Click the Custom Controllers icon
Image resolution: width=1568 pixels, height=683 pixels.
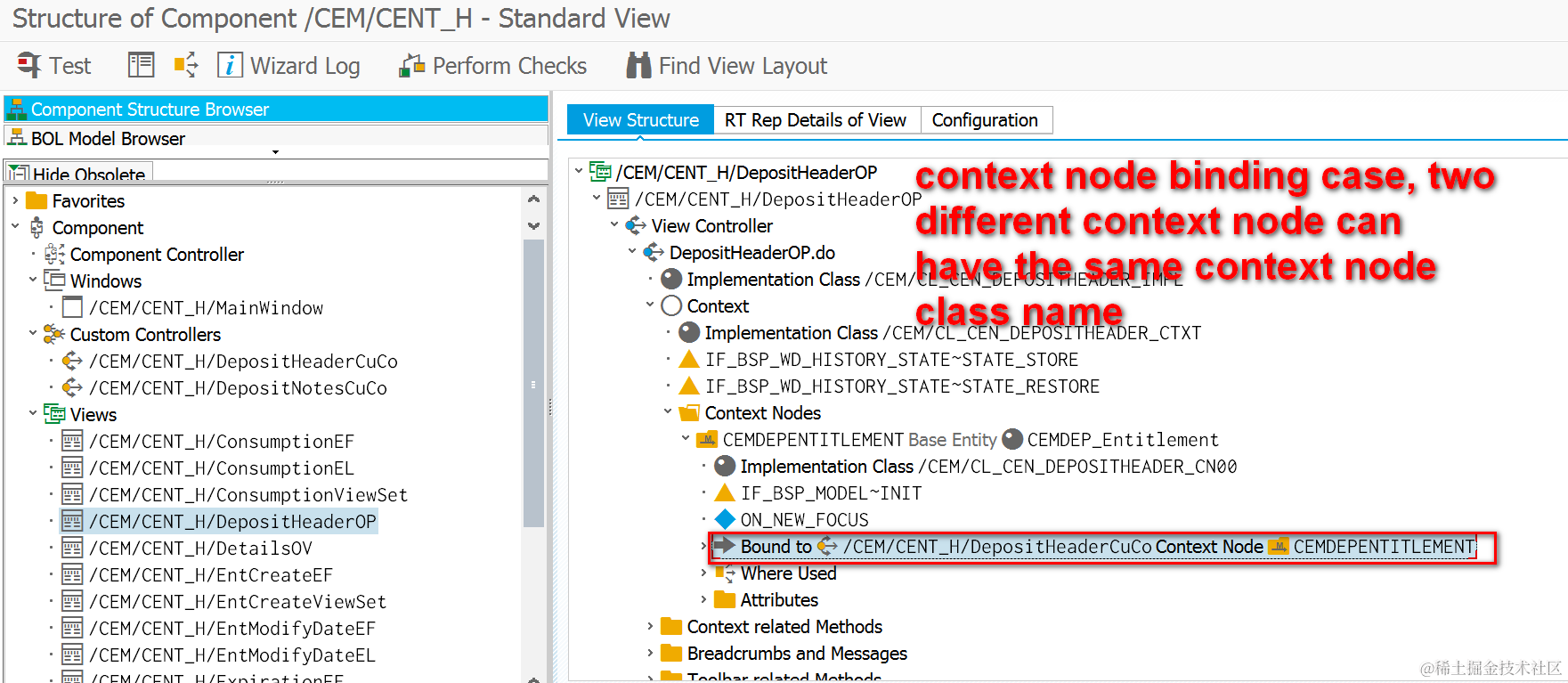click(x=54, y=334)
